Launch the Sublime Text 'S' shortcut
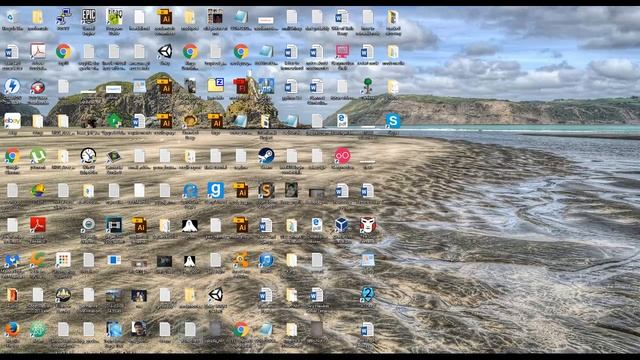The height and width of the screenshot is (360, 640). pos(266,190)
